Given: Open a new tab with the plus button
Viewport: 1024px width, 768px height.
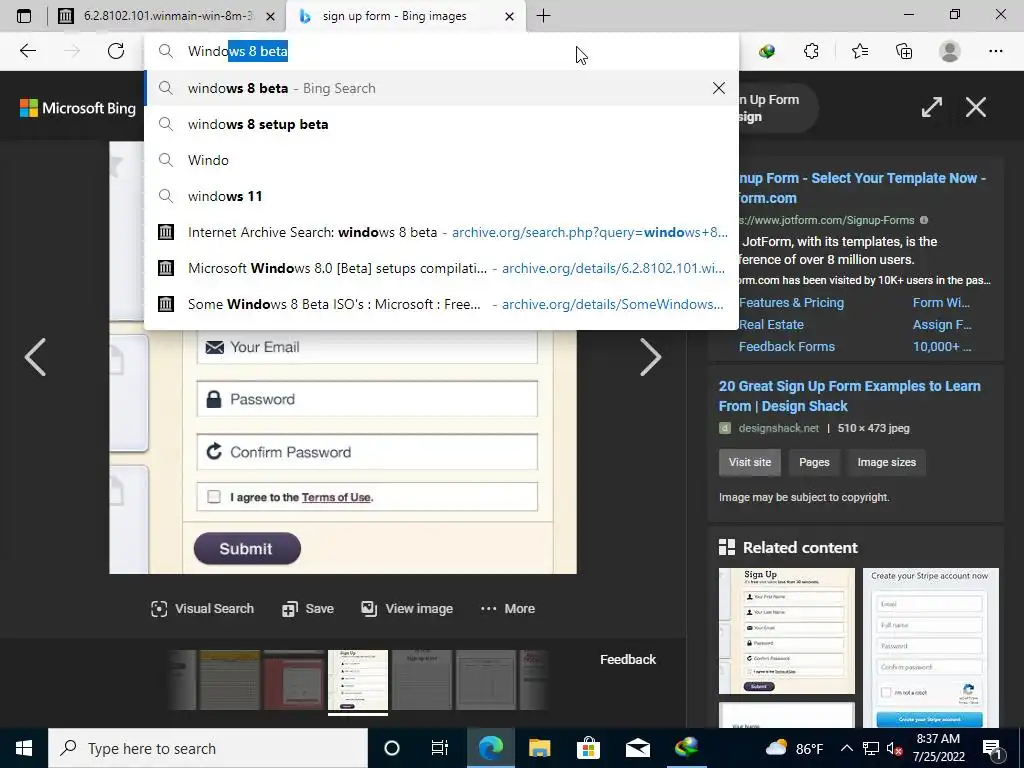Looking at the screenshot, I should (543, 16).
